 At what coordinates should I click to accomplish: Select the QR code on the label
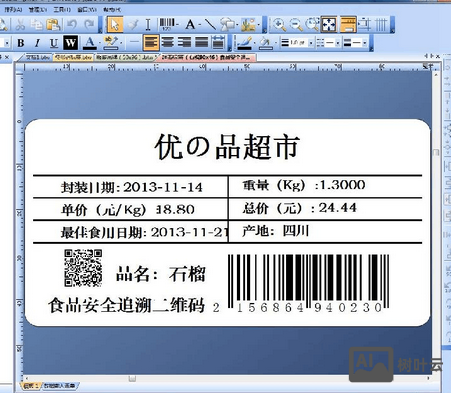pyautogui.click(x=83, y=268)
